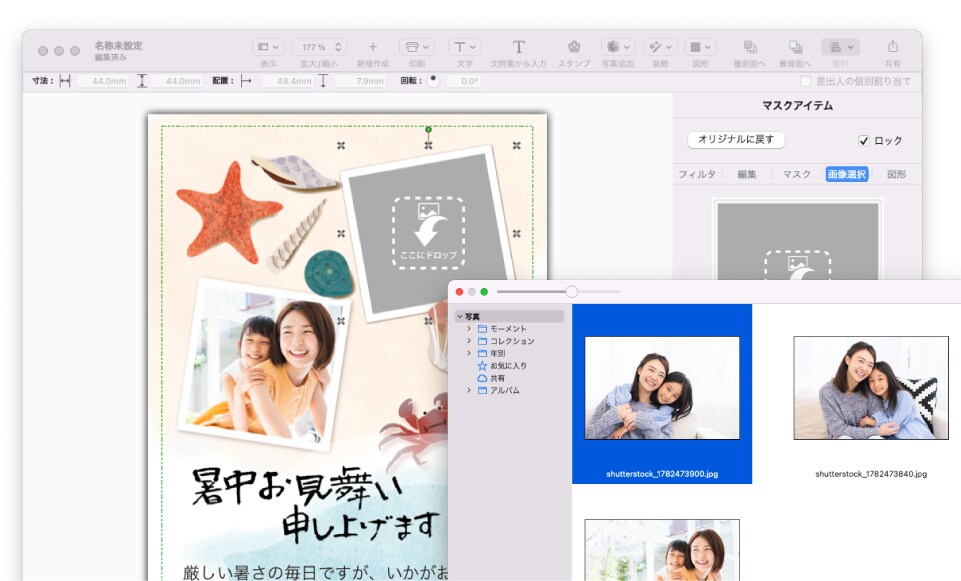Click the 暑中お見舞い申し上げます heading on the card
Screen dimensions: 961x581
coord(316,506)
